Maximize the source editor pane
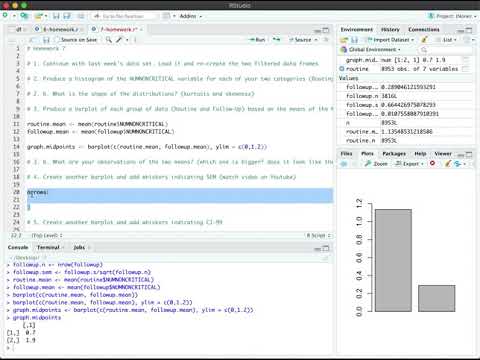The height and width of the screenshot is (360, 480). [x=326, y=30]
